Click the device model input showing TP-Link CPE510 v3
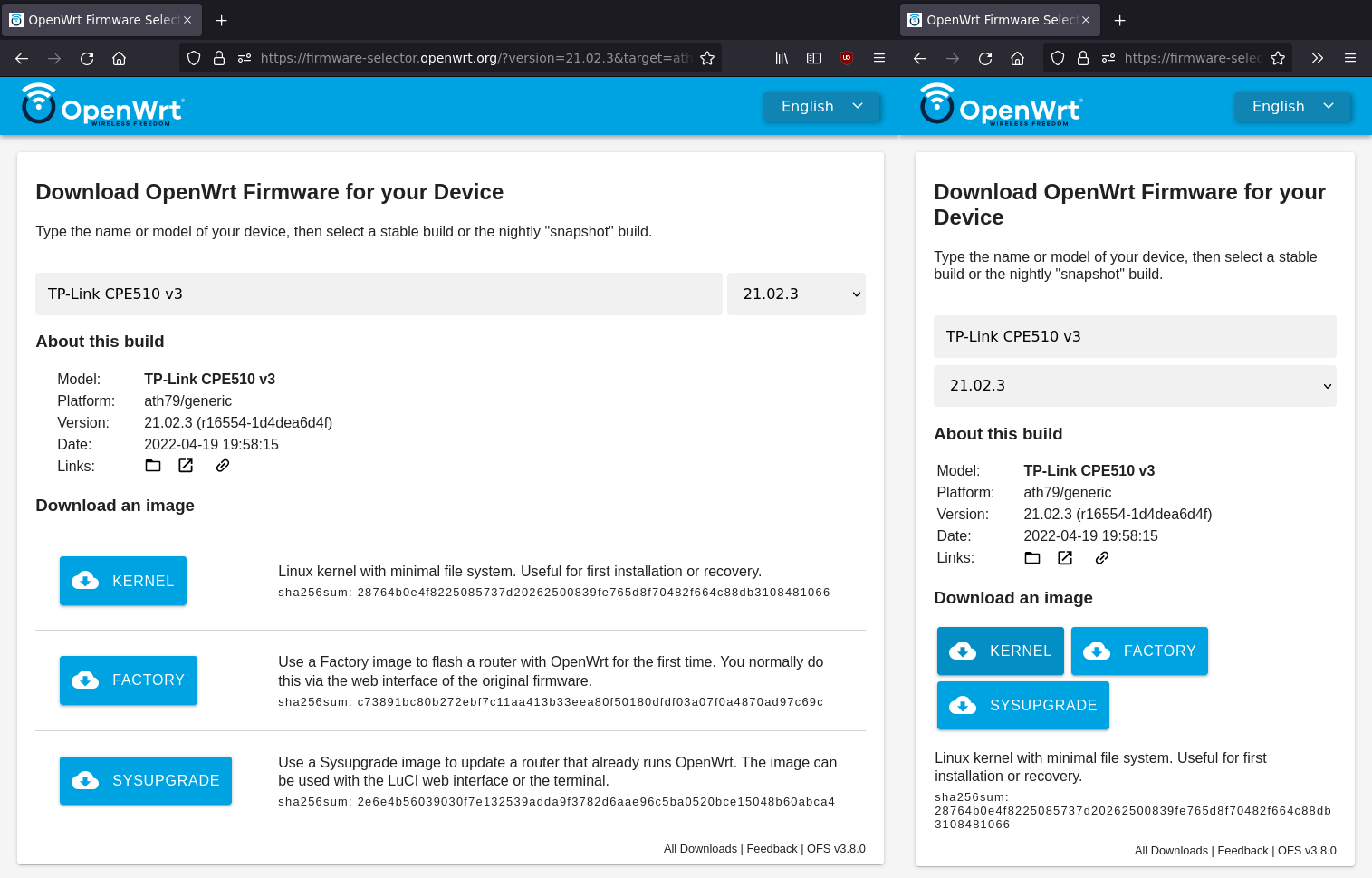The image size is (1372, 878). coord(378,294)
